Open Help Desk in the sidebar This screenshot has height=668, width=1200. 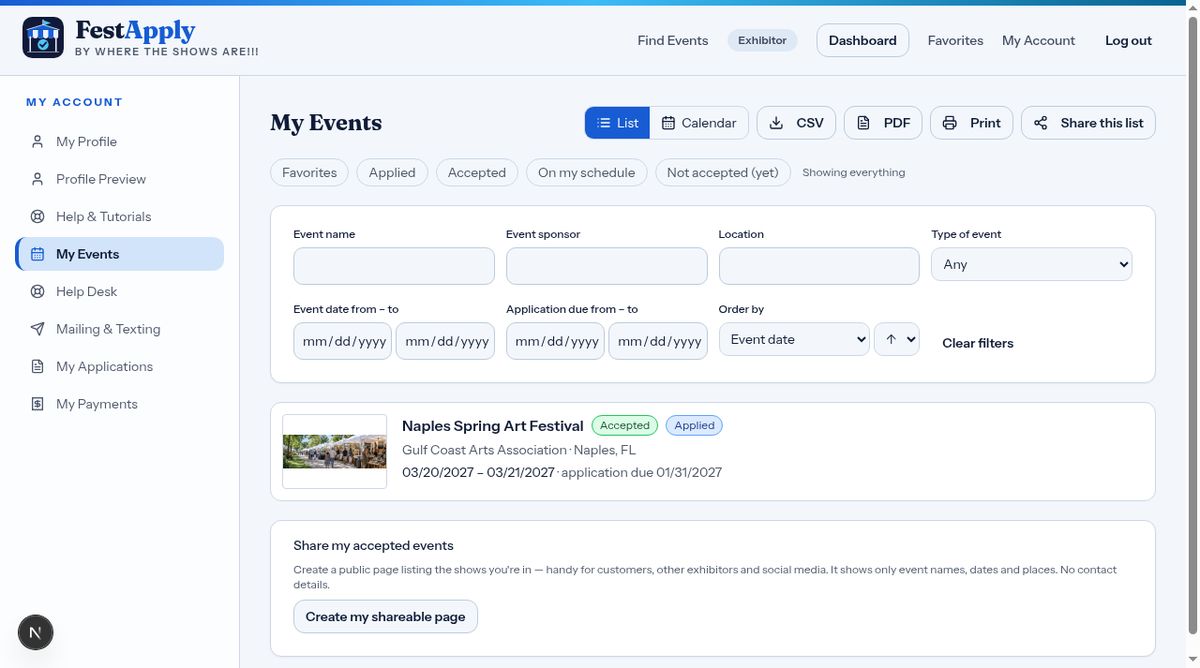(x=120, y=292)
